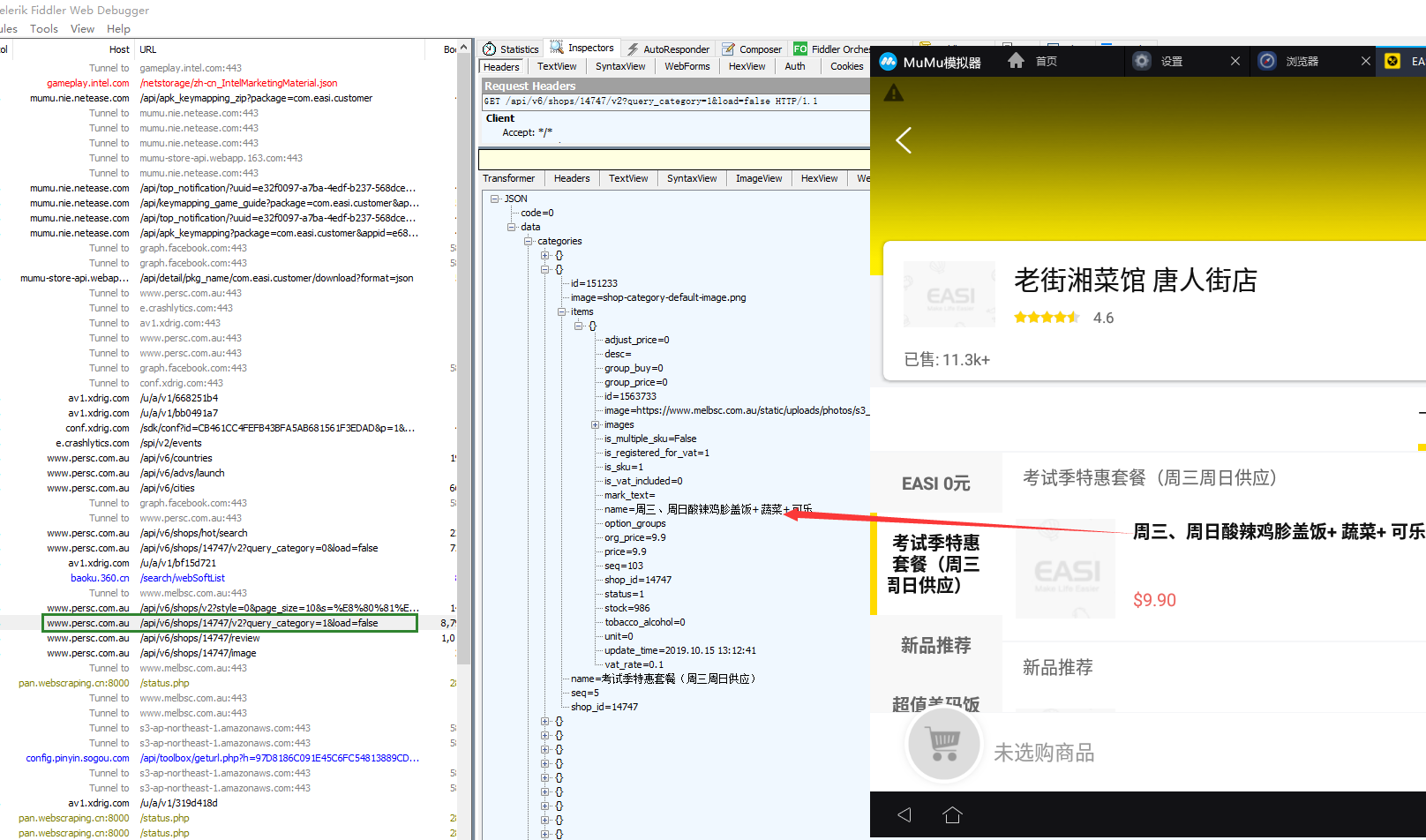This screenshot has height=840, width=1426.
Task: Select the stock=986 tree row
Action: [627, 608]
